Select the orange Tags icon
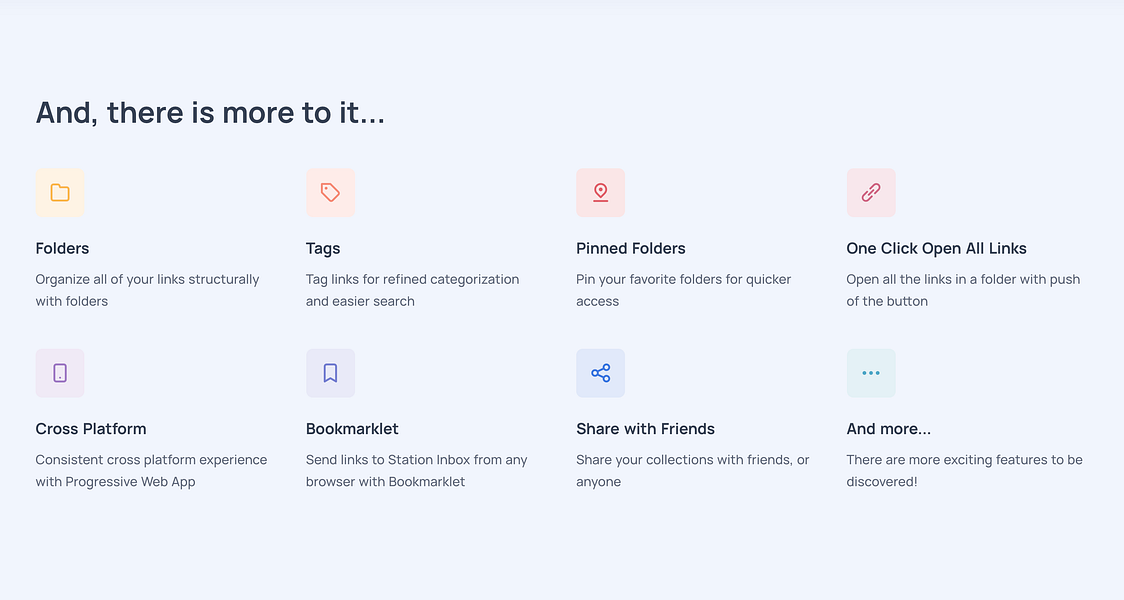The height and width of the screenshot is (600, 1124). (x=330, y=193)
